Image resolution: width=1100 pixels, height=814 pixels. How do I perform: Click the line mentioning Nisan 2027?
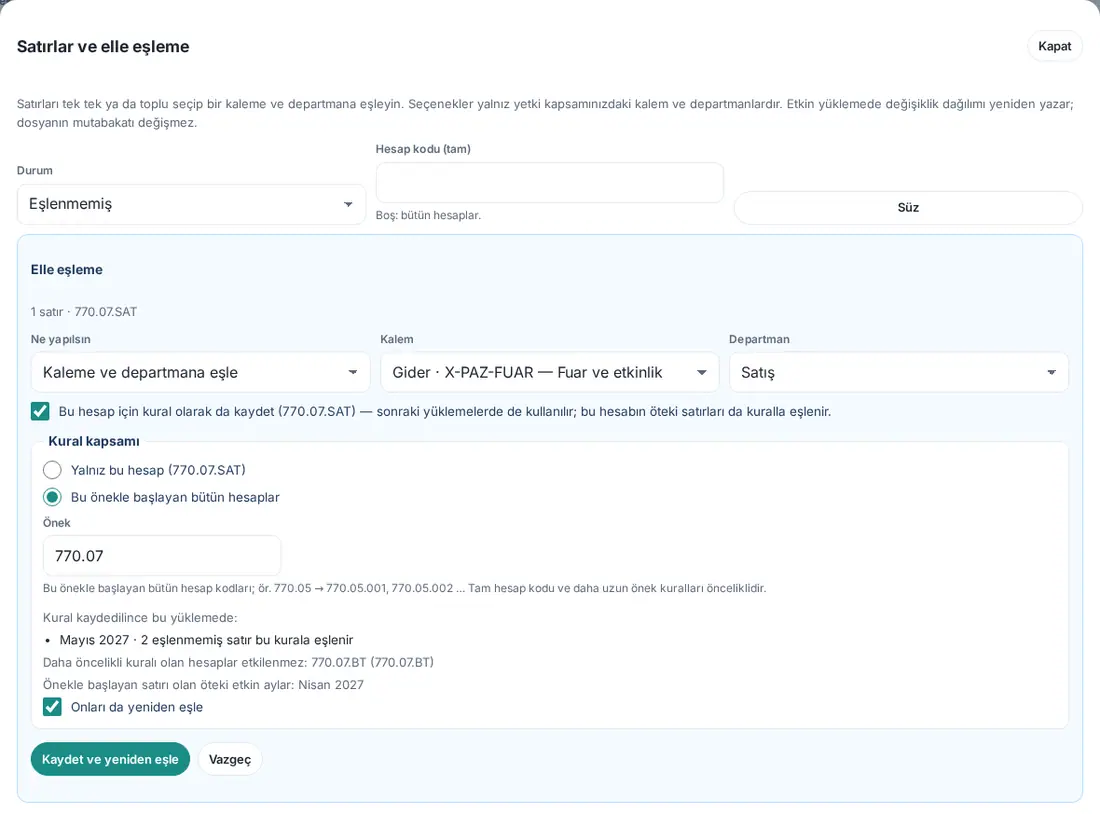click(203, 685)
